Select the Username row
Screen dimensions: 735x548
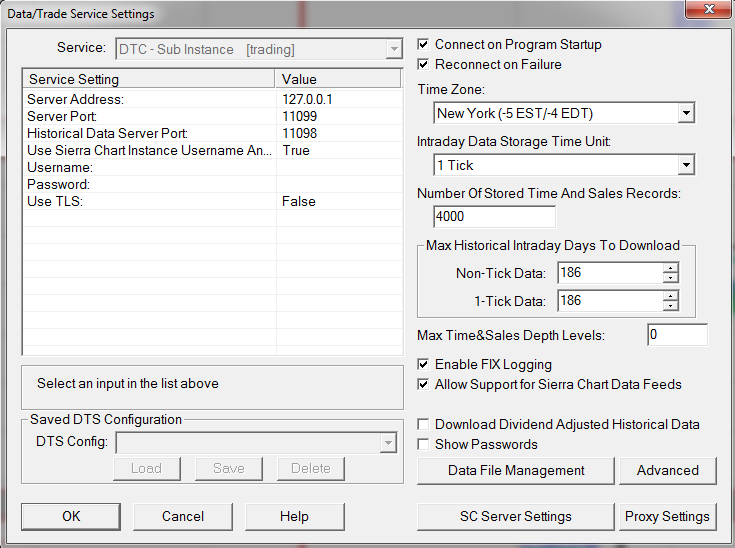click(x=213, y=167)
